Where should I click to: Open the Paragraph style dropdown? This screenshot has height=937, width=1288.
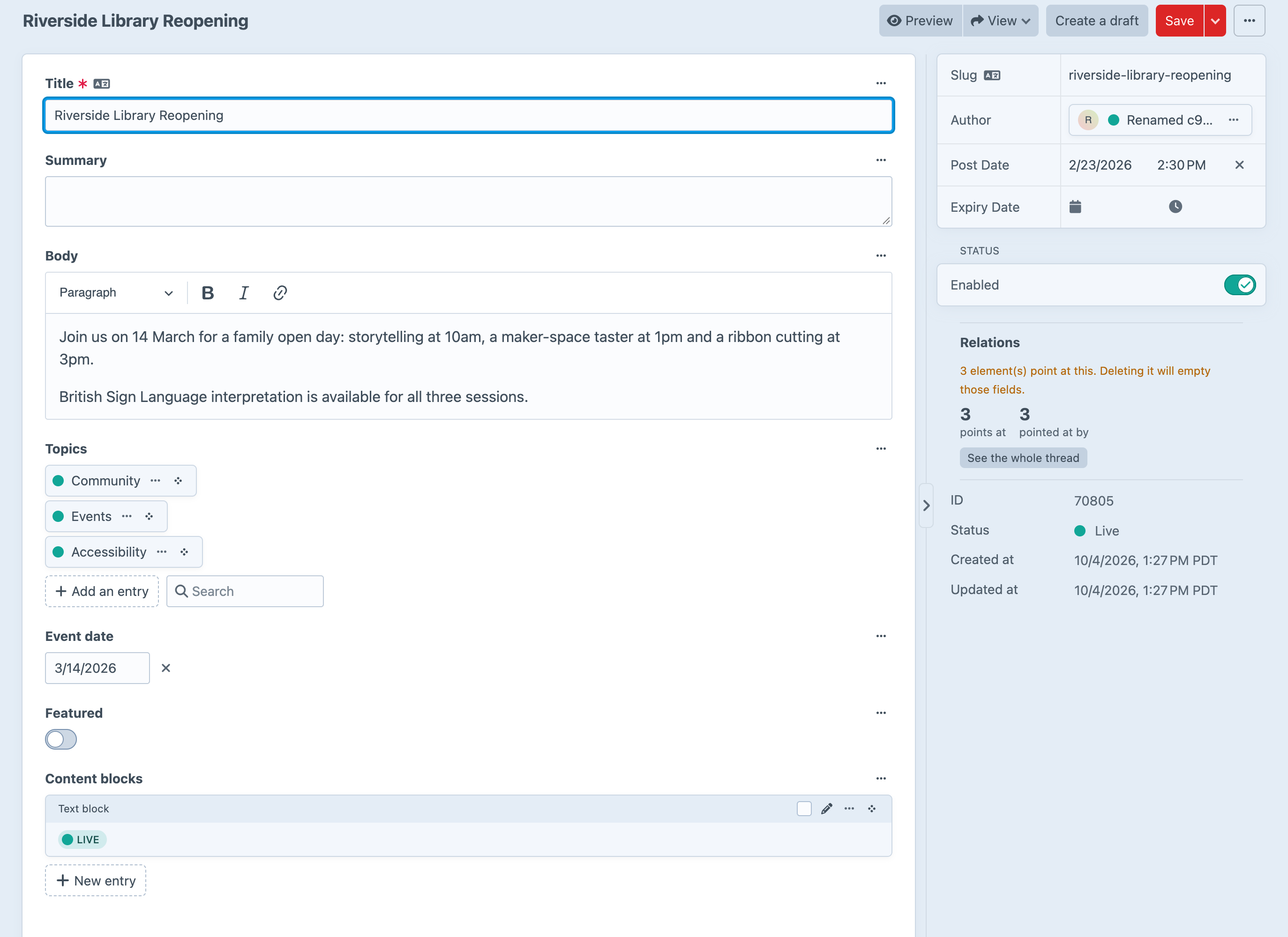coord(116,293)
